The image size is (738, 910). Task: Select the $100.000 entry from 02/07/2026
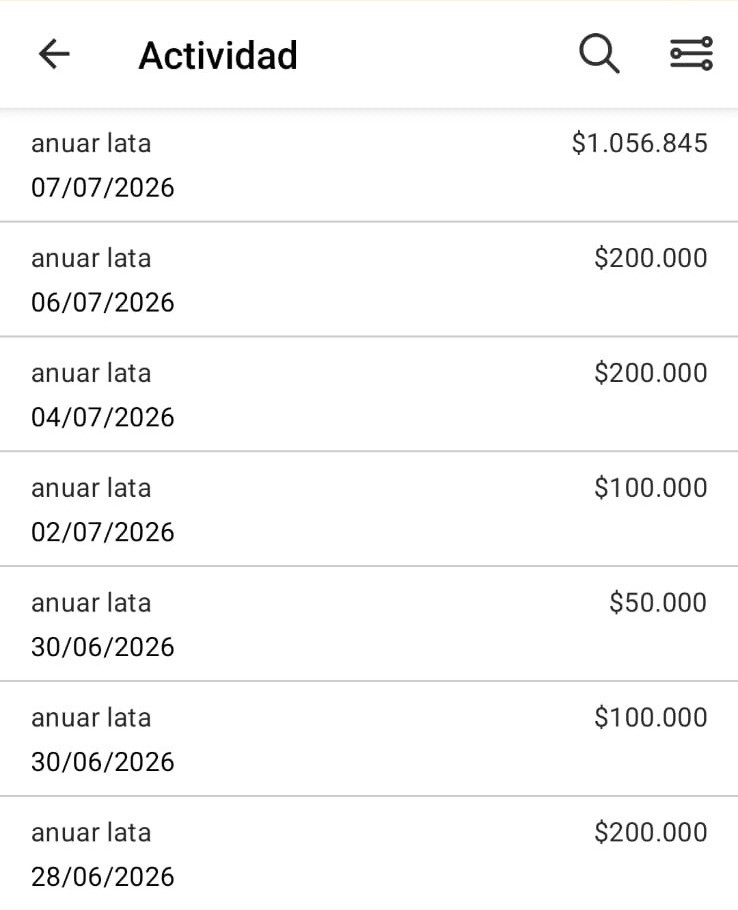[369, 509]
